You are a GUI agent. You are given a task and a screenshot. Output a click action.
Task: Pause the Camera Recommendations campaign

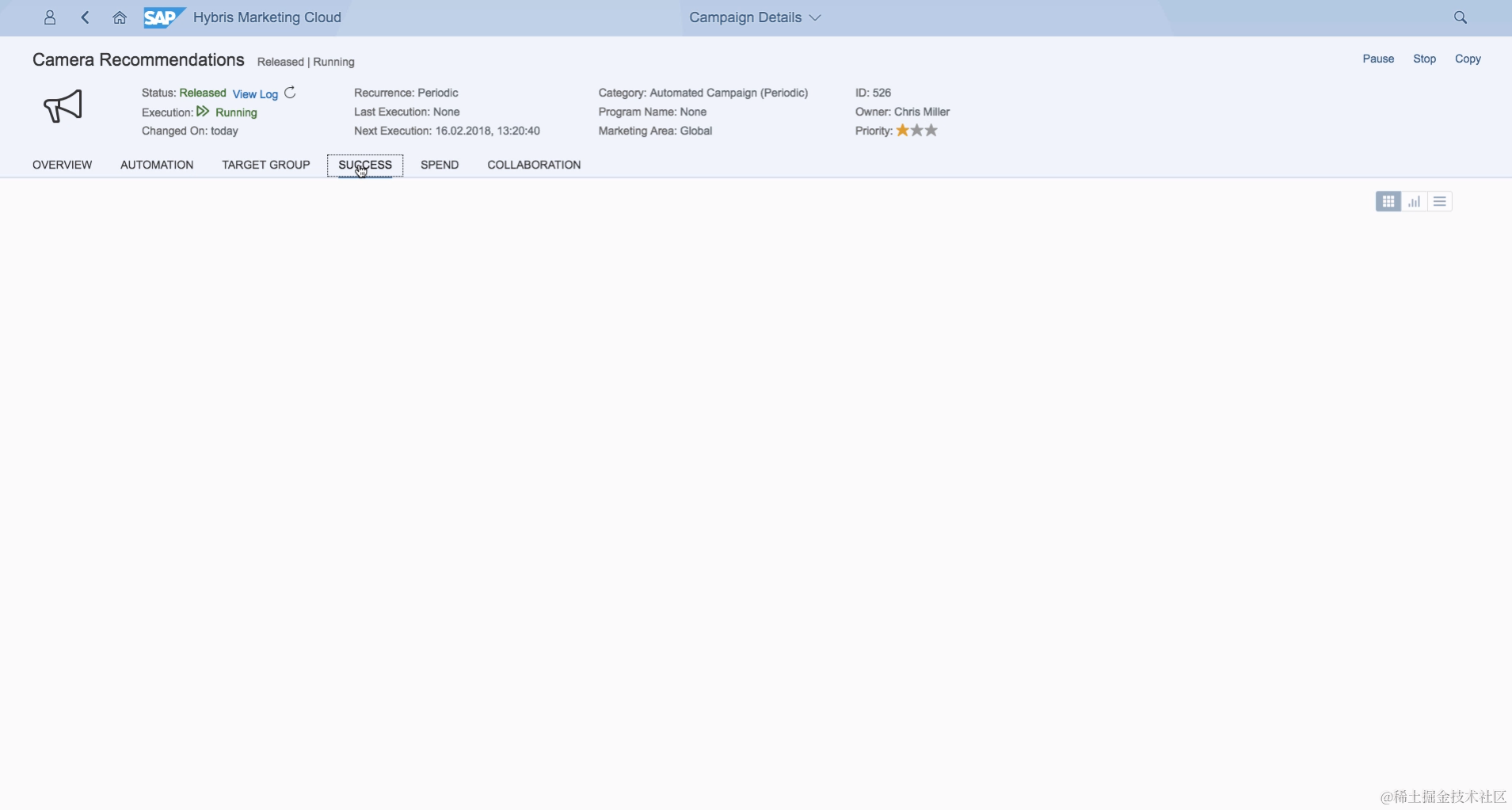point(1378,58)
